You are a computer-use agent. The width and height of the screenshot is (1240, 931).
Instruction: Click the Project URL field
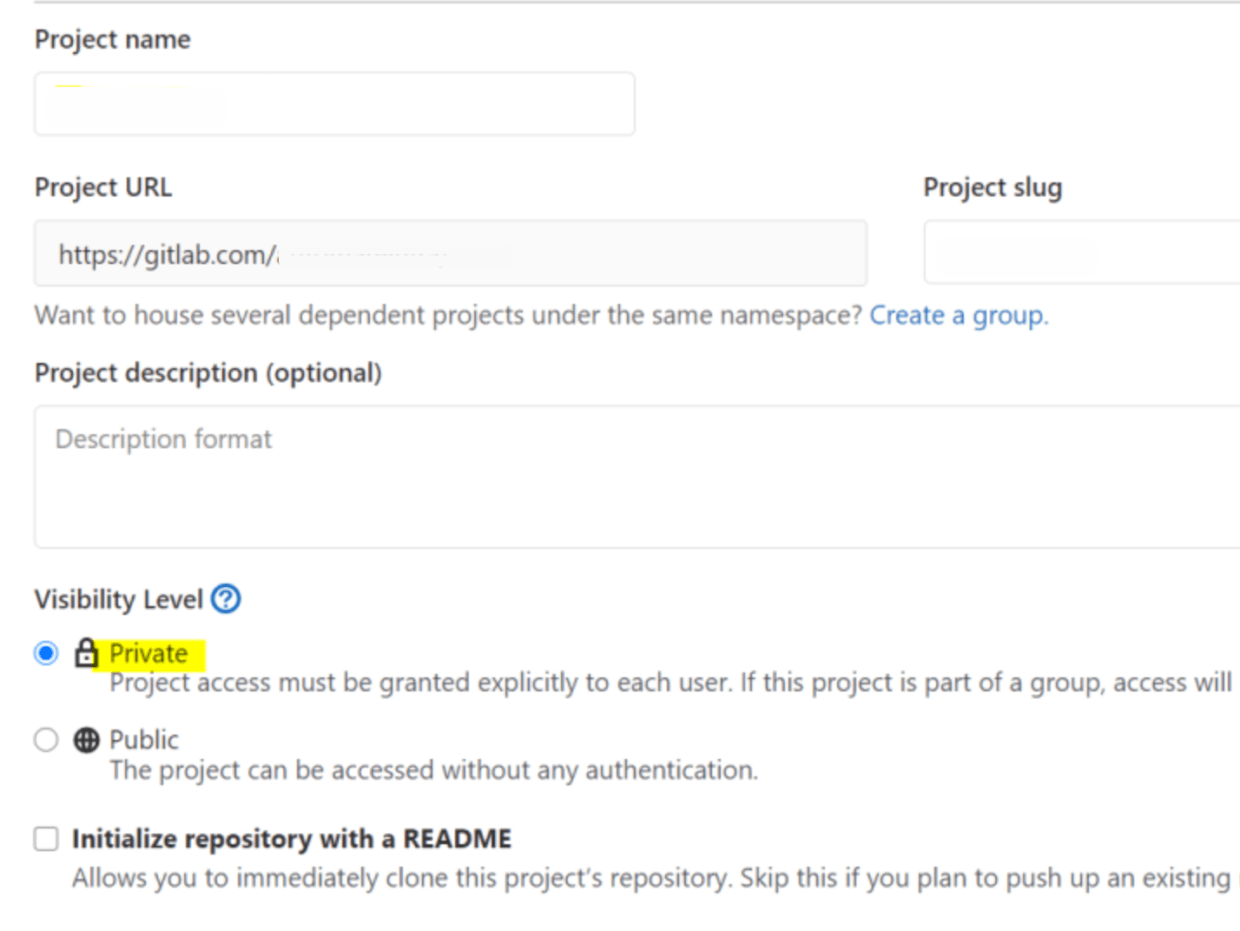(450, 254)
